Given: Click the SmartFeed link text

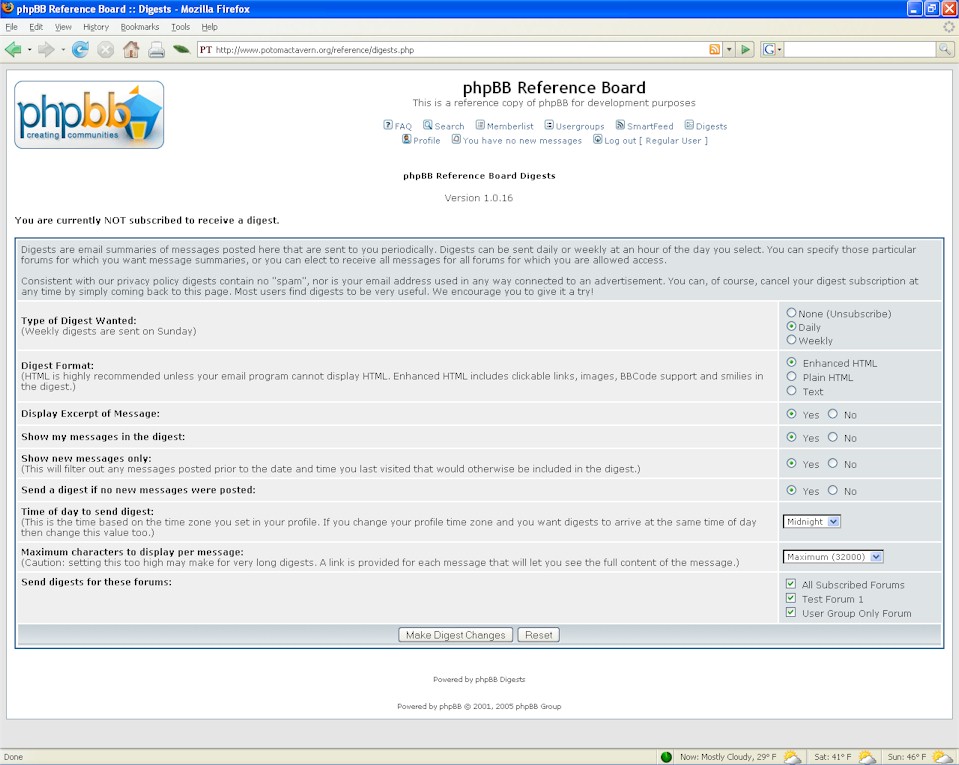Looking at the screenshot, I should (x=650, y=126).
